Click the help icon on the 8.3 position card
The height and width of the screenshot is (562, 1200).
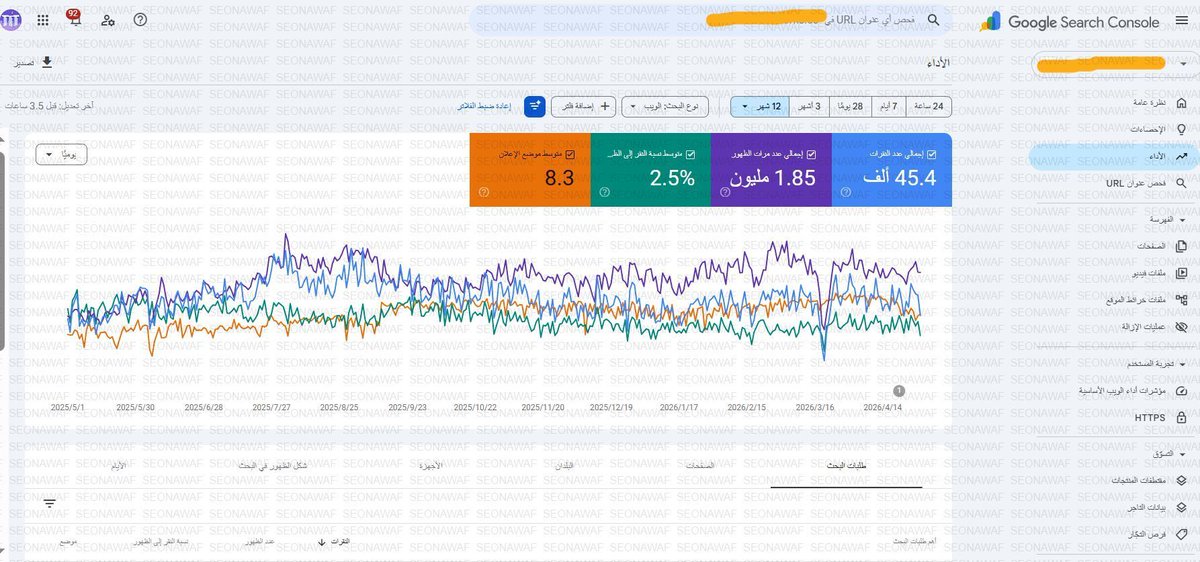point(483,192)
